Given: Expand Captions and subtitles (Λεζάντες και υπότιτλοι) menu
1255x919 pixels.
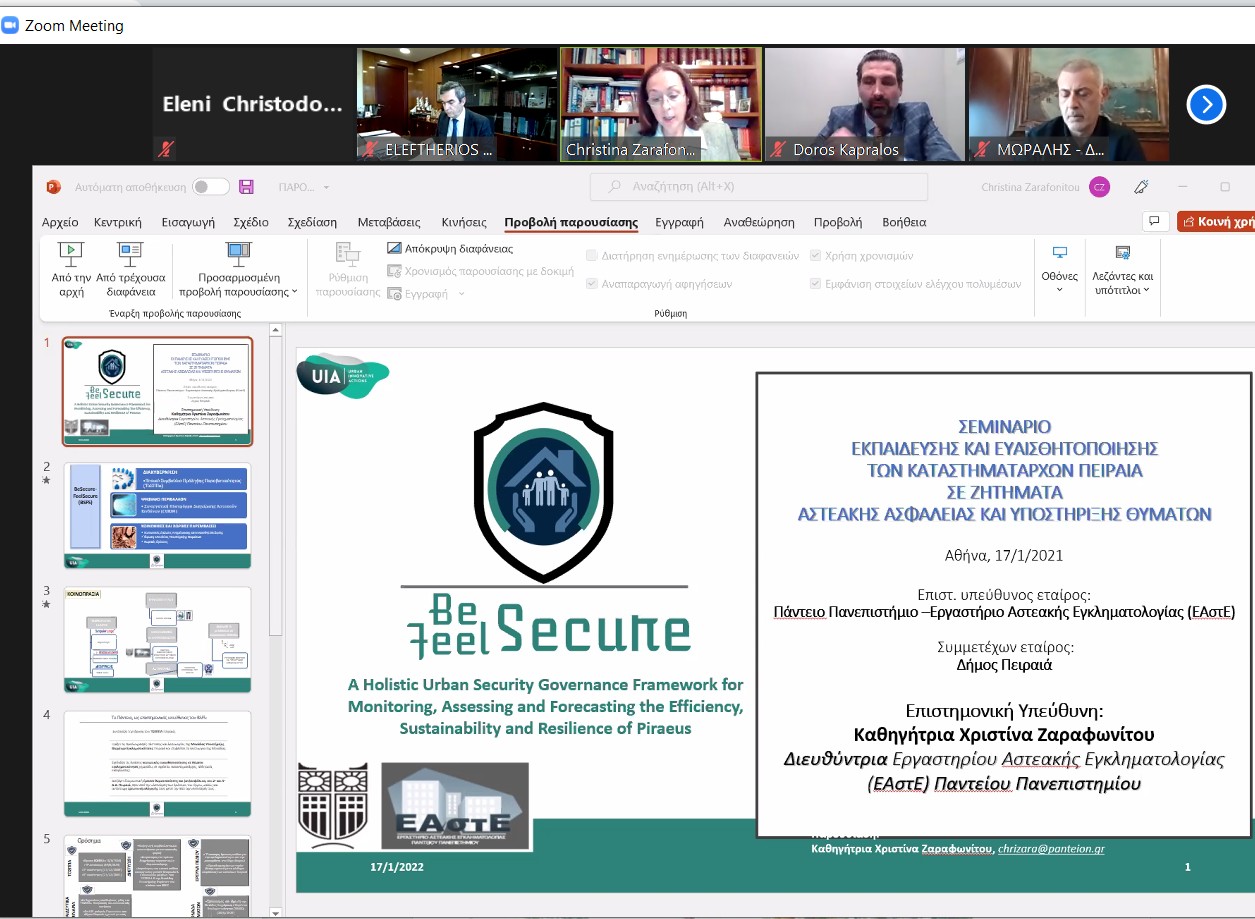Looking at the screenshot, I should pyautogui.click(x=1121, y=270).
